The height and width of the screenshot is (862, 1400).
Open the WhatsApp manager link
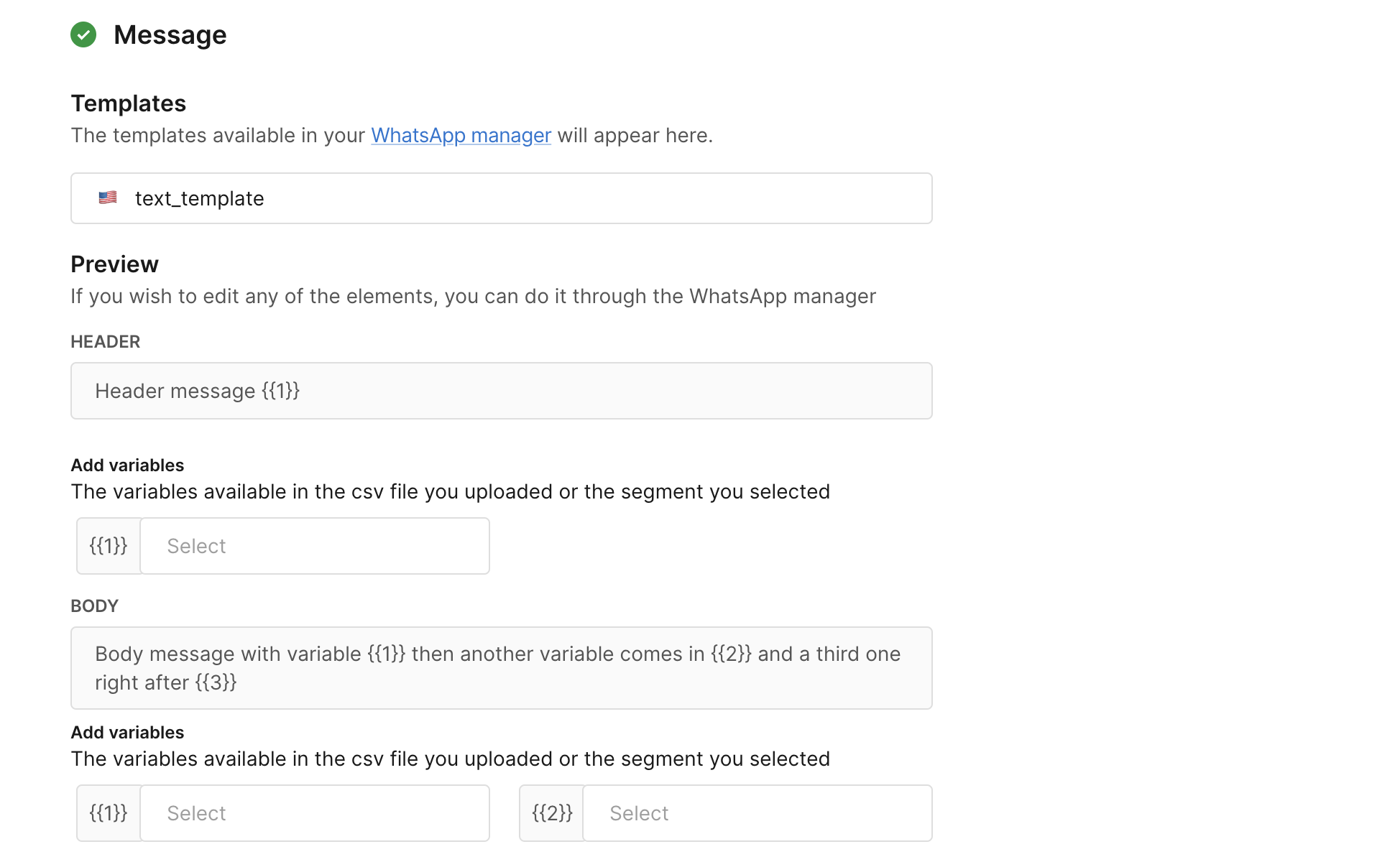click(461, 135)
